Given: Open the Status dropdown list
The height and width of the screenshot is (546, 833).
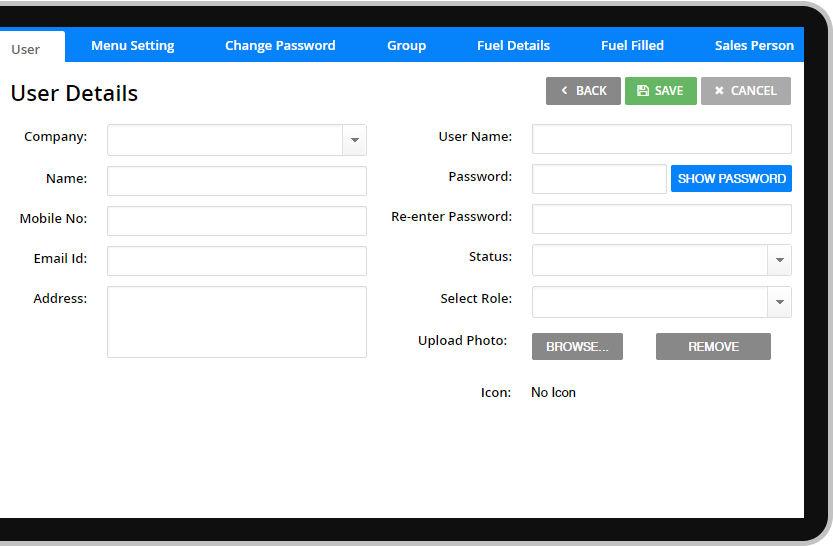Looking at the screenshot, I should (x=779, y=261).
